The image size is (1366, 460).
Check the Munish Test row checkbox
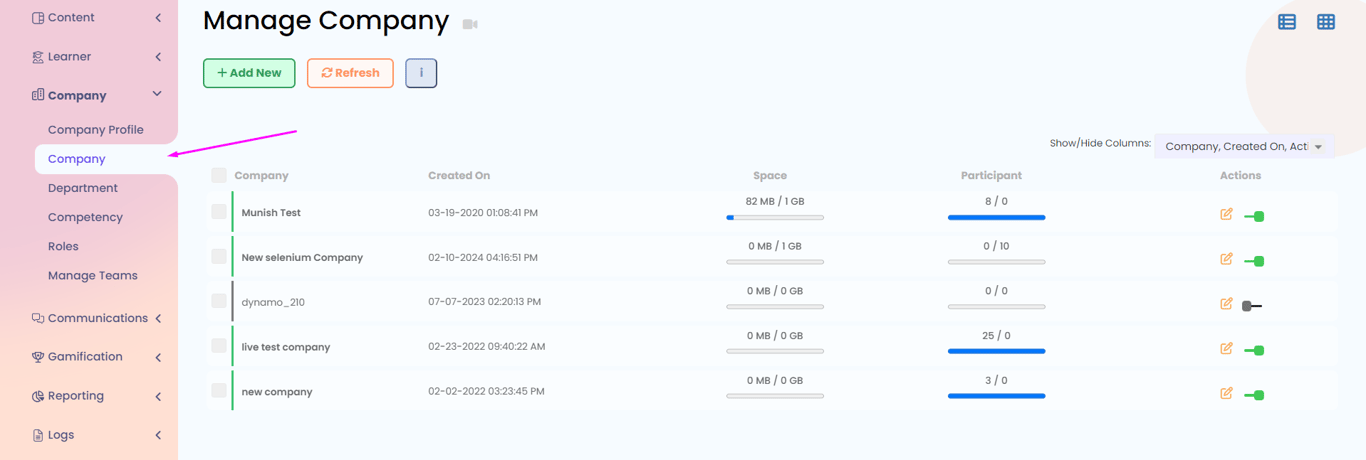pos(219,211)
